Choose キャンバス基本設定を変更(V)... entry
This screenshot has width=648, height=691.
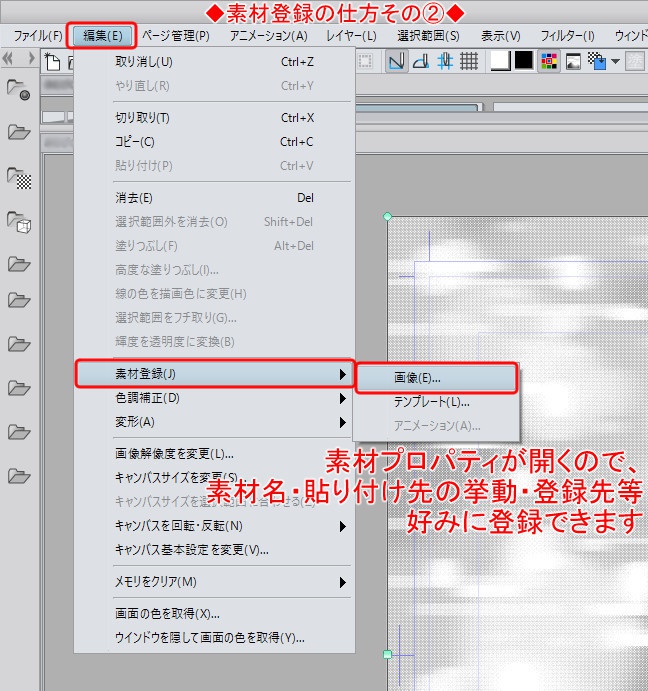pyautogui.click(x=215, y=550)
